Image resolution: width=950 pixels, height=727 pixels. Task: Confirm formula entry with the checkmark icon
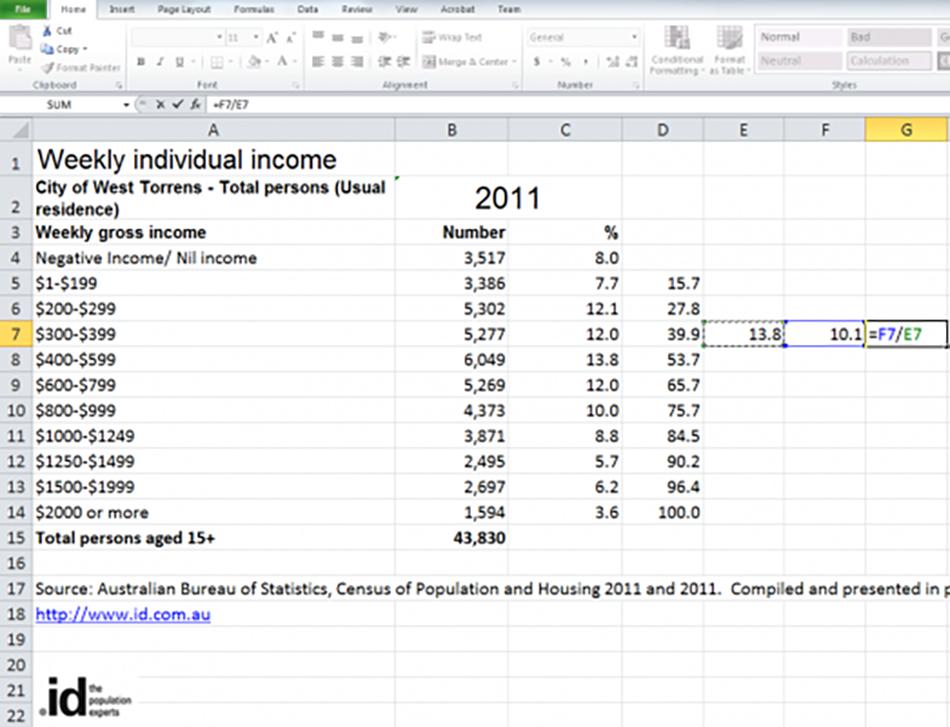click(177, 105)
